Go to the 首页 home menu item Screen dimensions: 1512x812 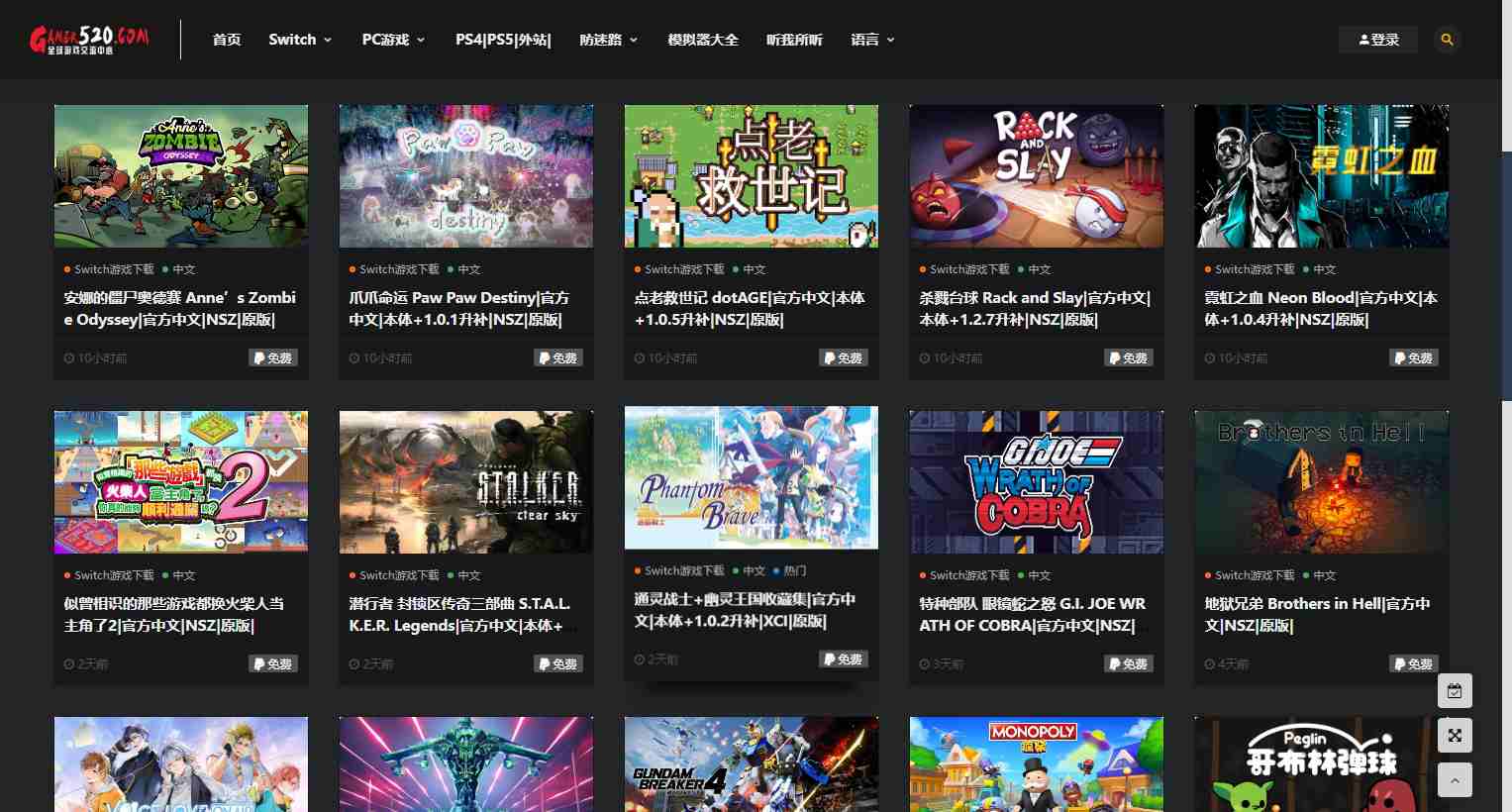[227, 40]
